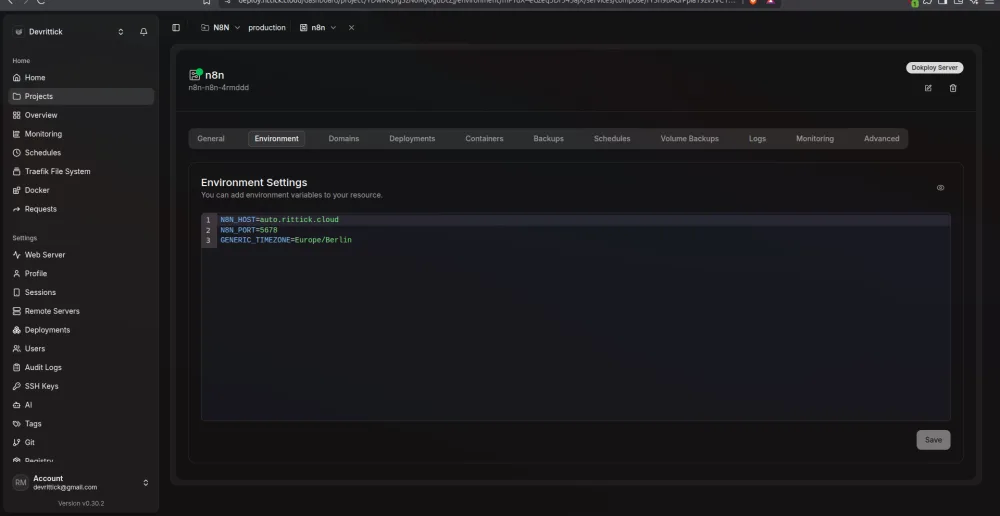The width and height of the screenshot is (1000, 516).
Task: Switch to the Volume Backups tab
Action: (x=689, y=139)
